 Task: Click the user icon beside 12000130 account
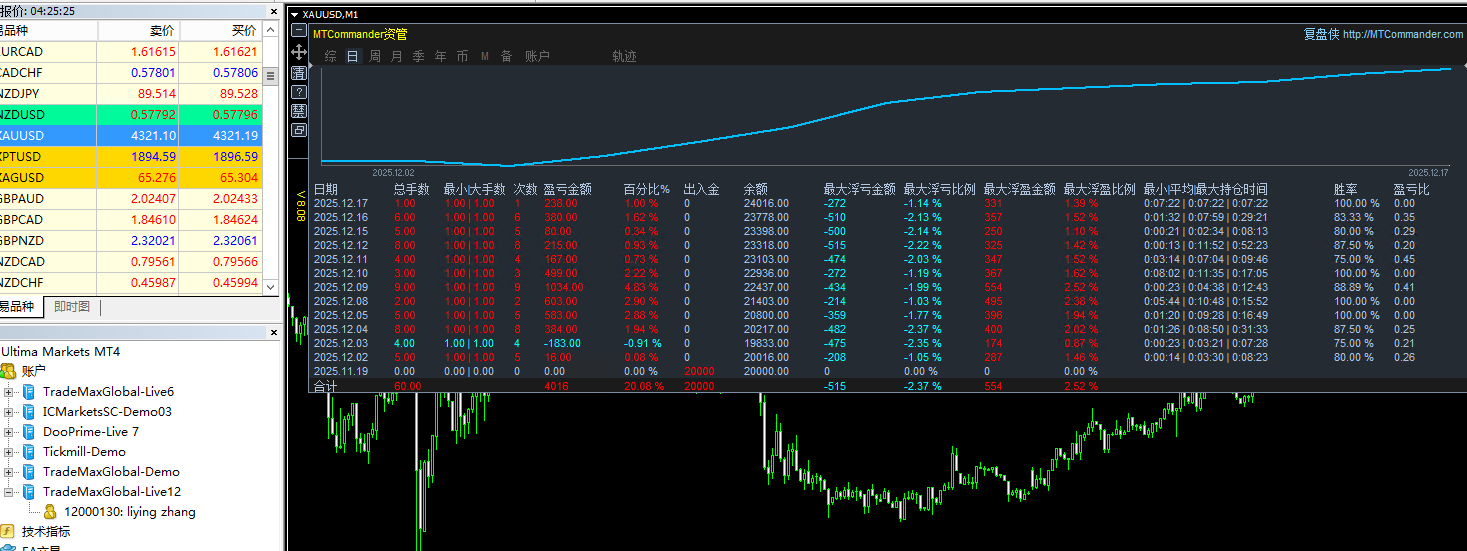pyautogui.click(x=50, y=511)
